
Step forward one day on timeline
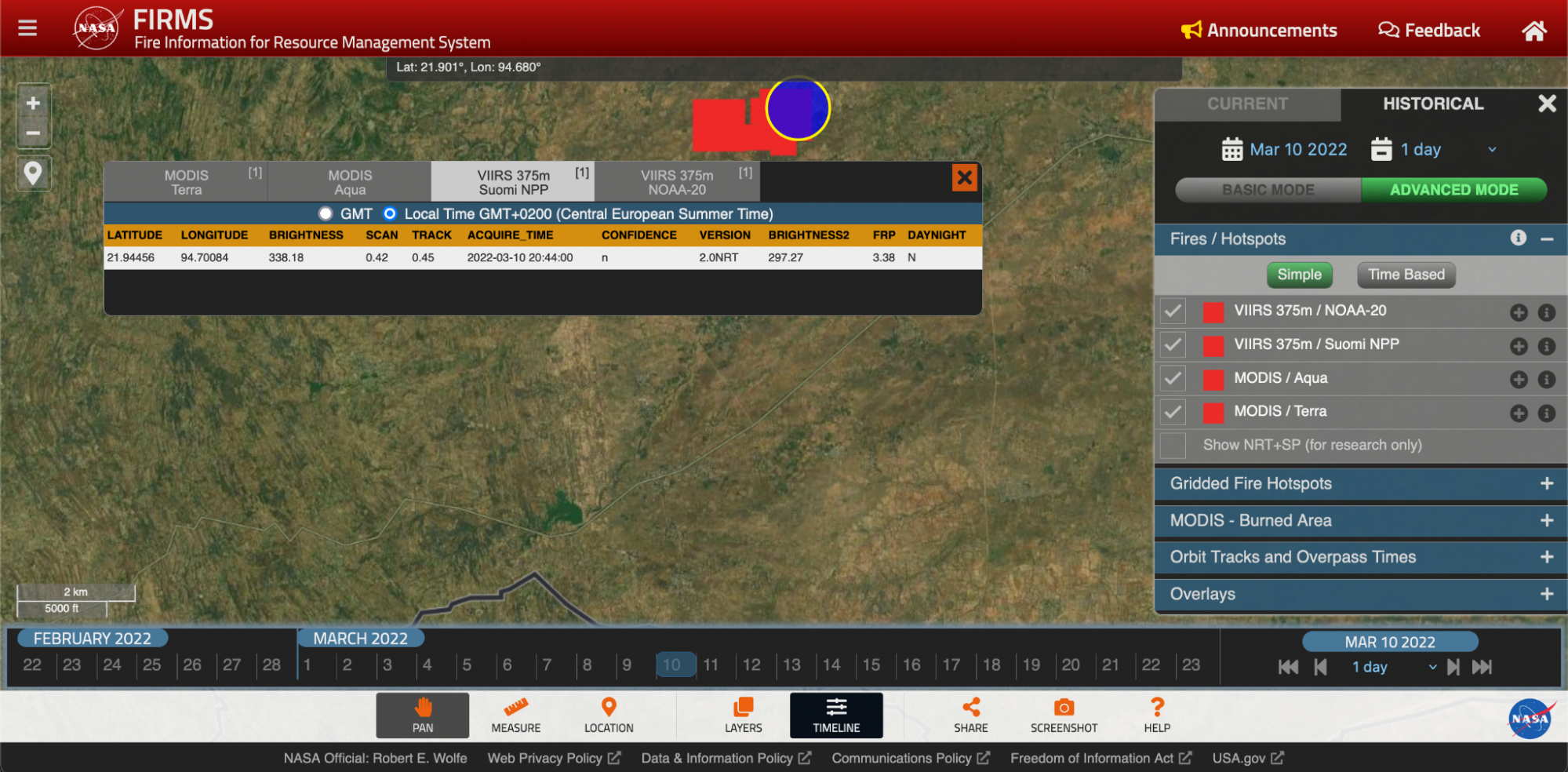click(1453, 667)
